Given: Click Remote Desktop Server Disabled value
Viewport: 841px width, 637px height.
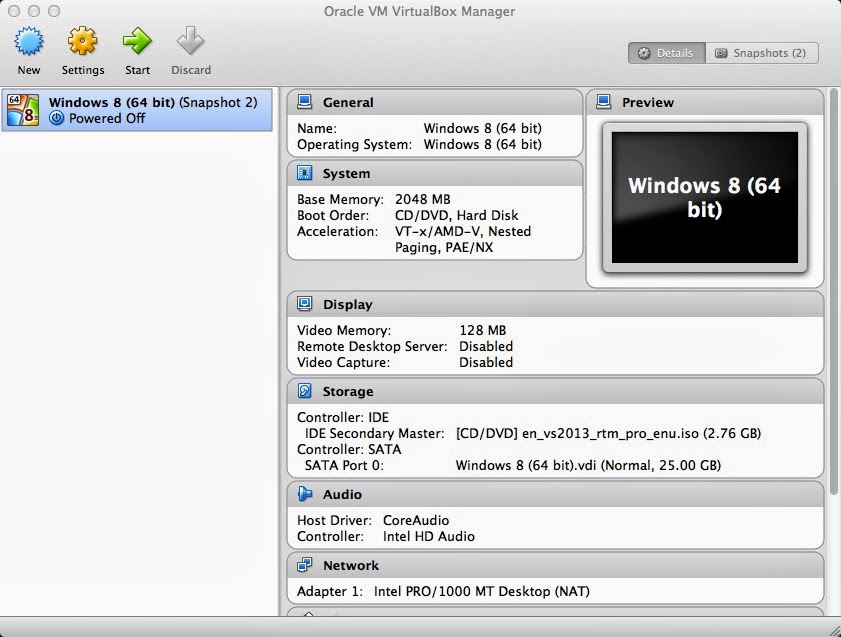Looking at the screenshot, I should click(486, 346).
